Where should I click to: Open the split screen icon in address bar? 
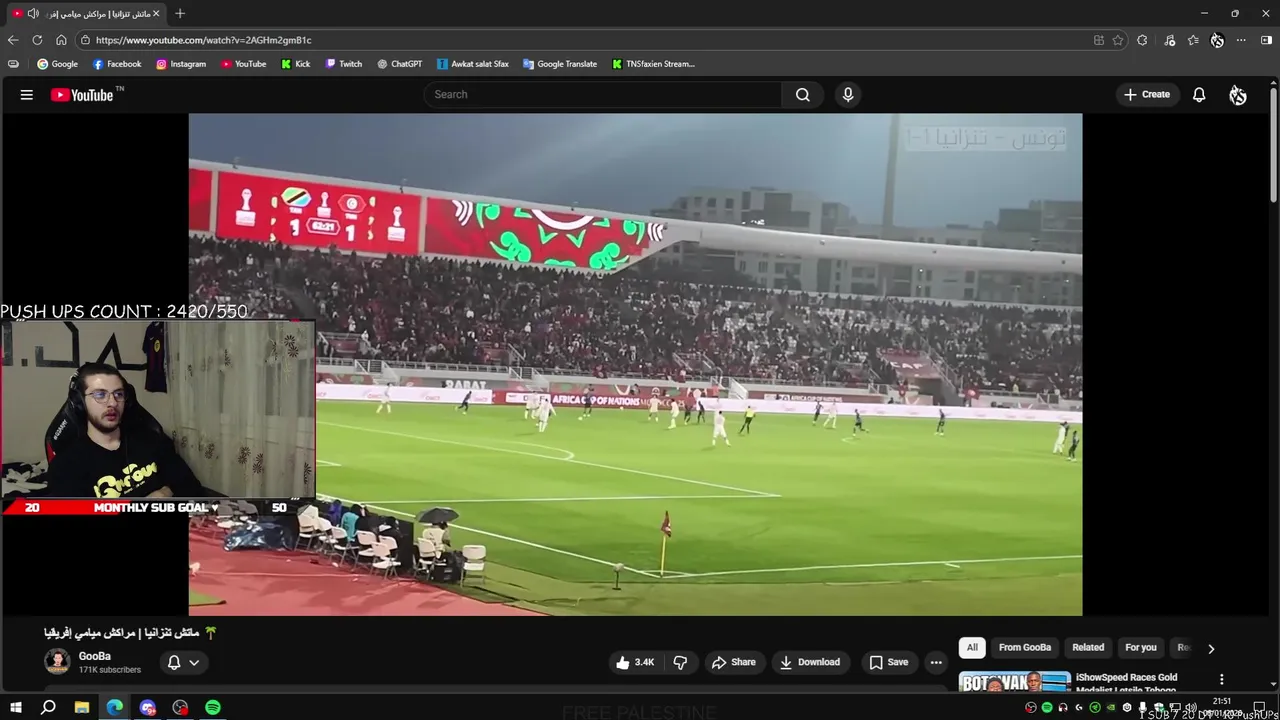coord(1099,40)
